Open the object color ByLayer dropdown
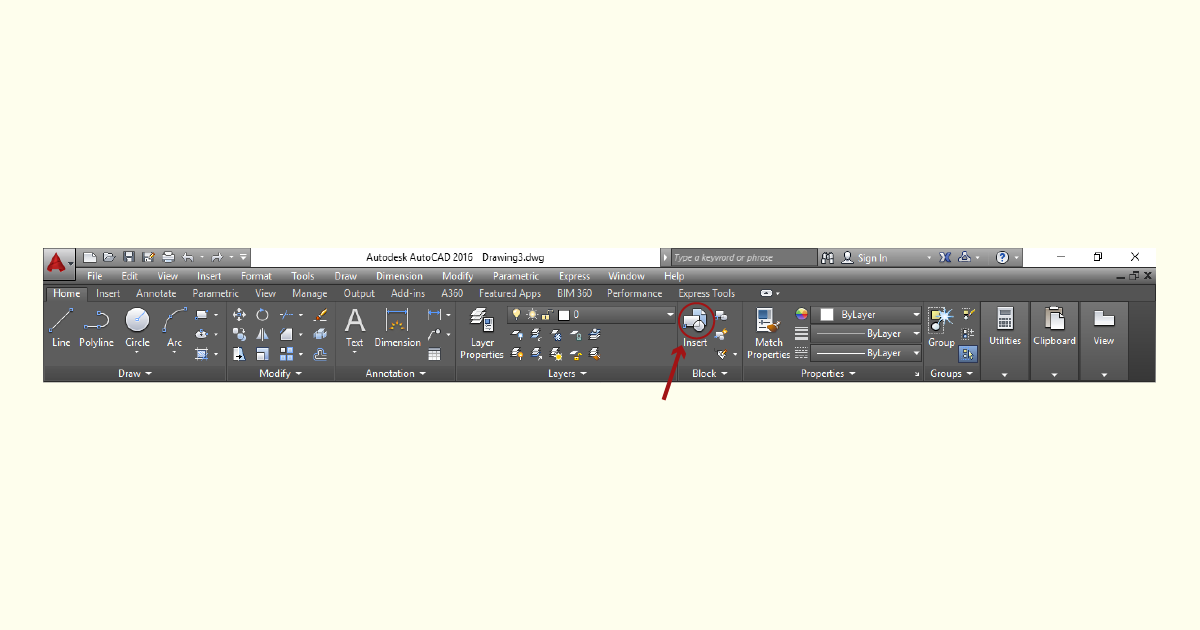Screen dimensions: 1200x630 pyautogui.click(x=866, y=314)
